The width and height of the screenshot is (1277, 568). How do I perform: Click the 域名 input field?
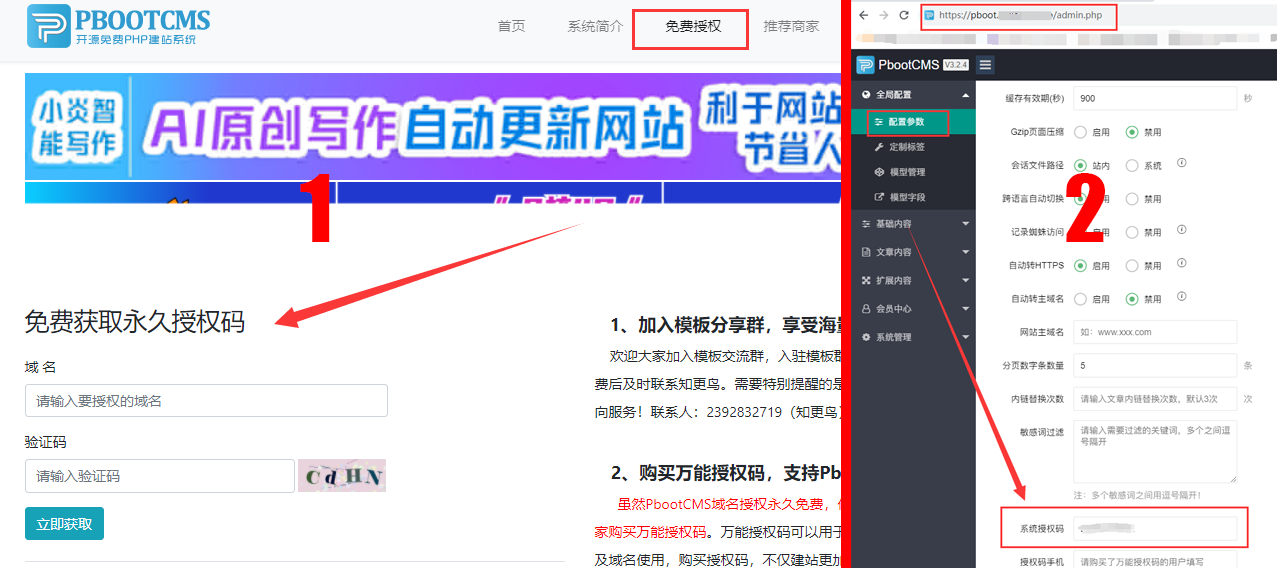206,401
